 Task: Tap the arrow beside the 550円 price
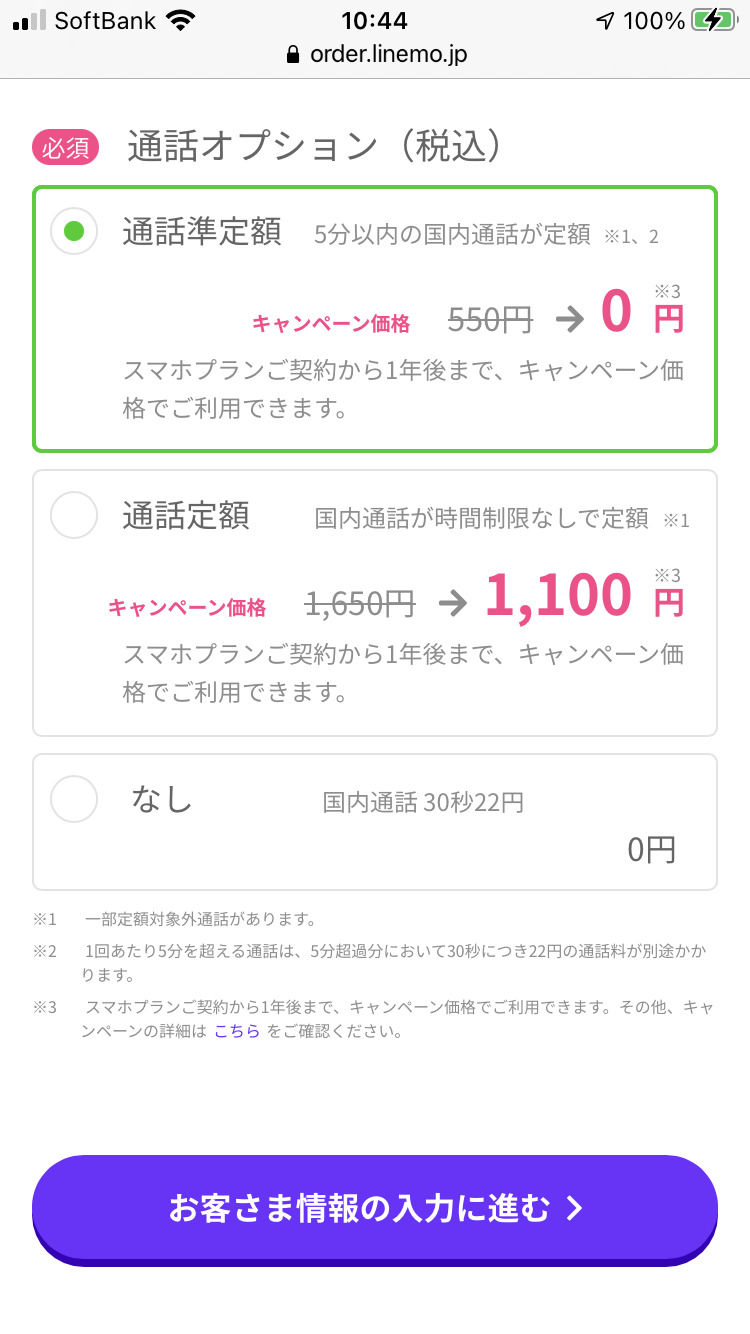tap(569, 318)
